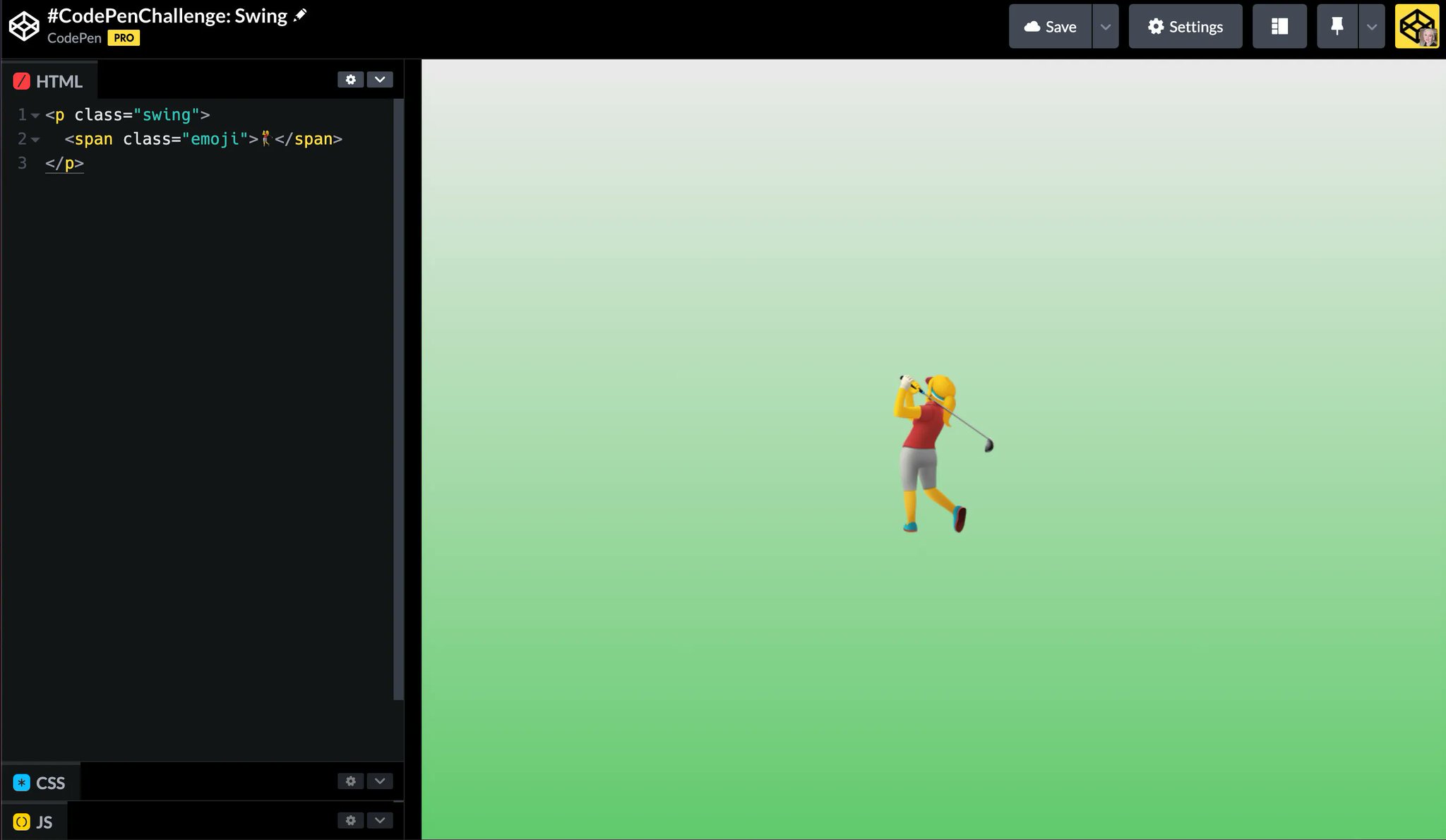Click the yellow JS language icon

click(21, 821)
